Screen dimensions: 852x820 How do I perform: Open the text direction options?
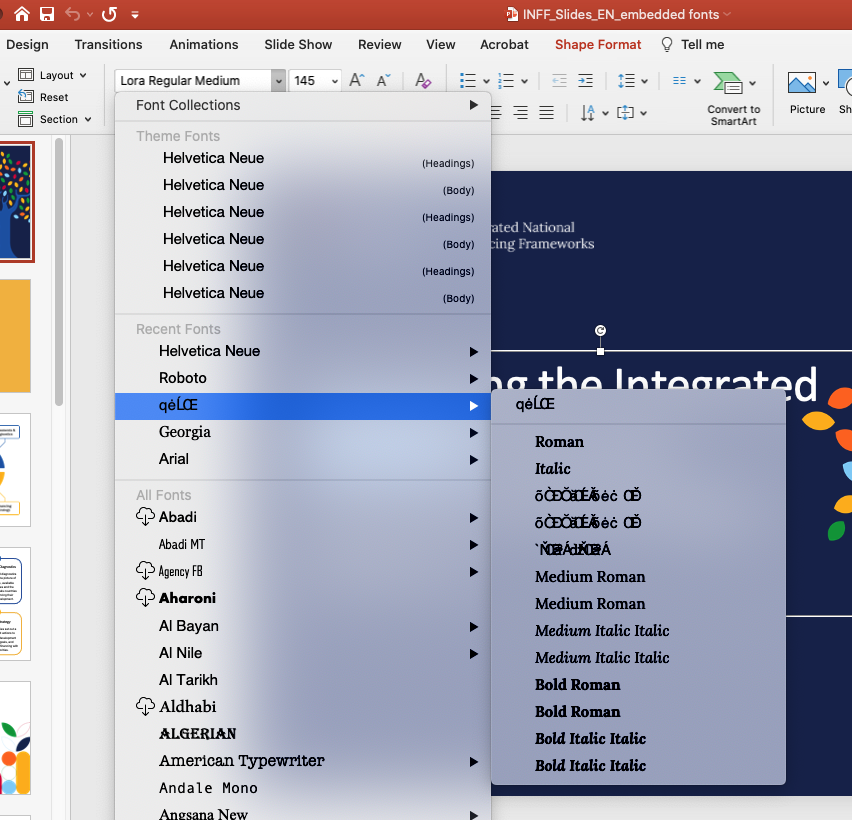point(593,113)
